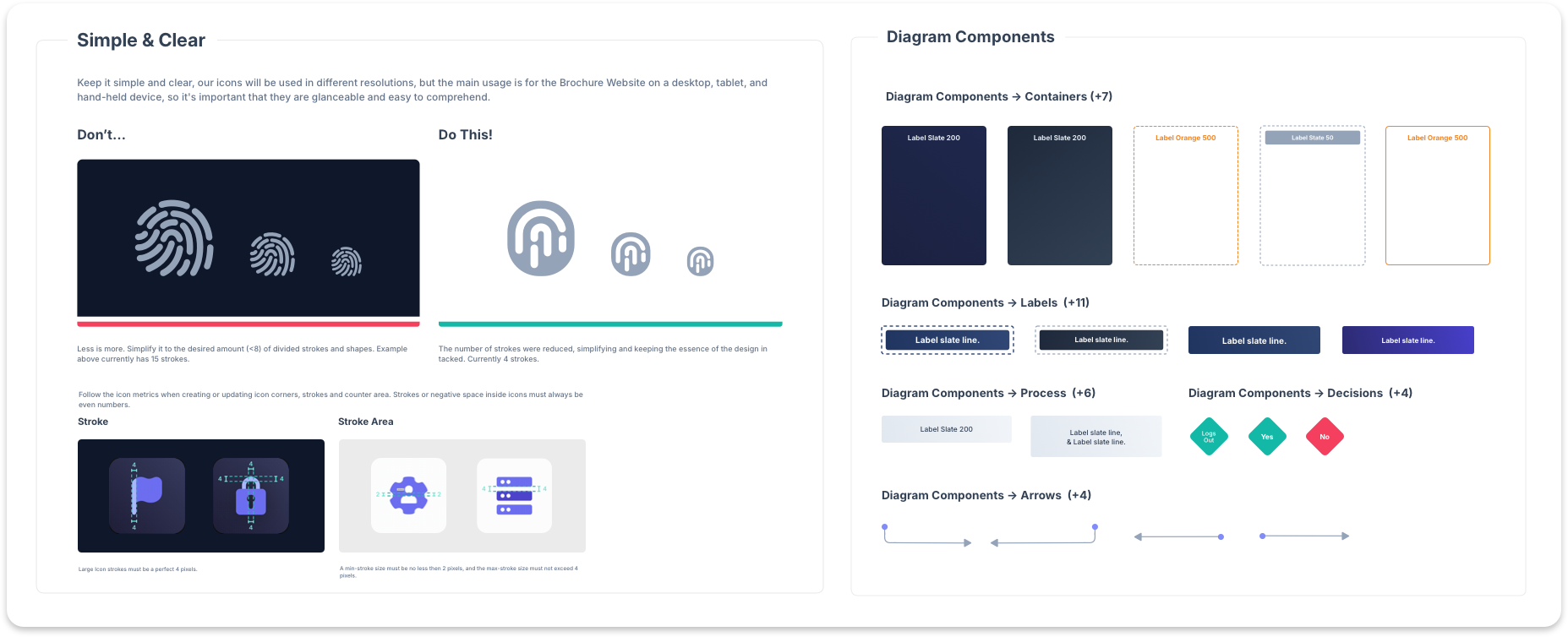Viewport: 1568px width, 637px height.
Task: Select the server stack icon in Stroke Area
Action: point(514,495)
